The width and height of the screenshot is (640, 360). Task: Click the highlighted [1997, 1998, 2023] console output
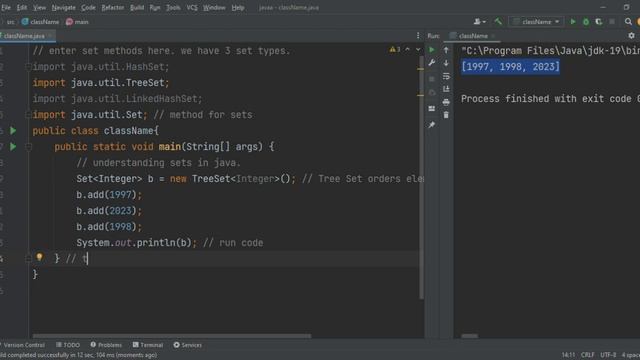coord(510,67)
